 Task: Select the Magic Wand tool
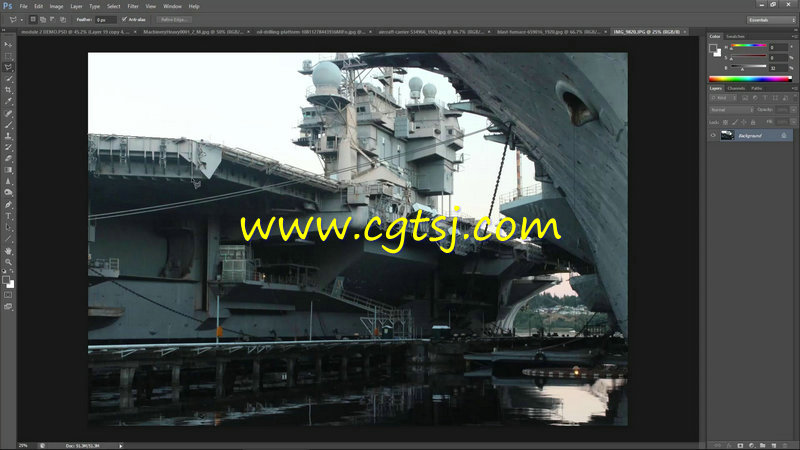point(8,78)
